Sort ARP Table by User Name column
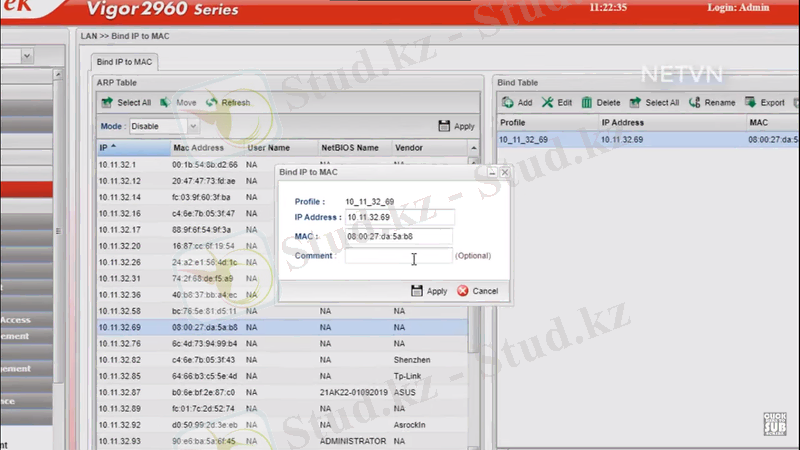800x450 pixels. click(281, 148)
